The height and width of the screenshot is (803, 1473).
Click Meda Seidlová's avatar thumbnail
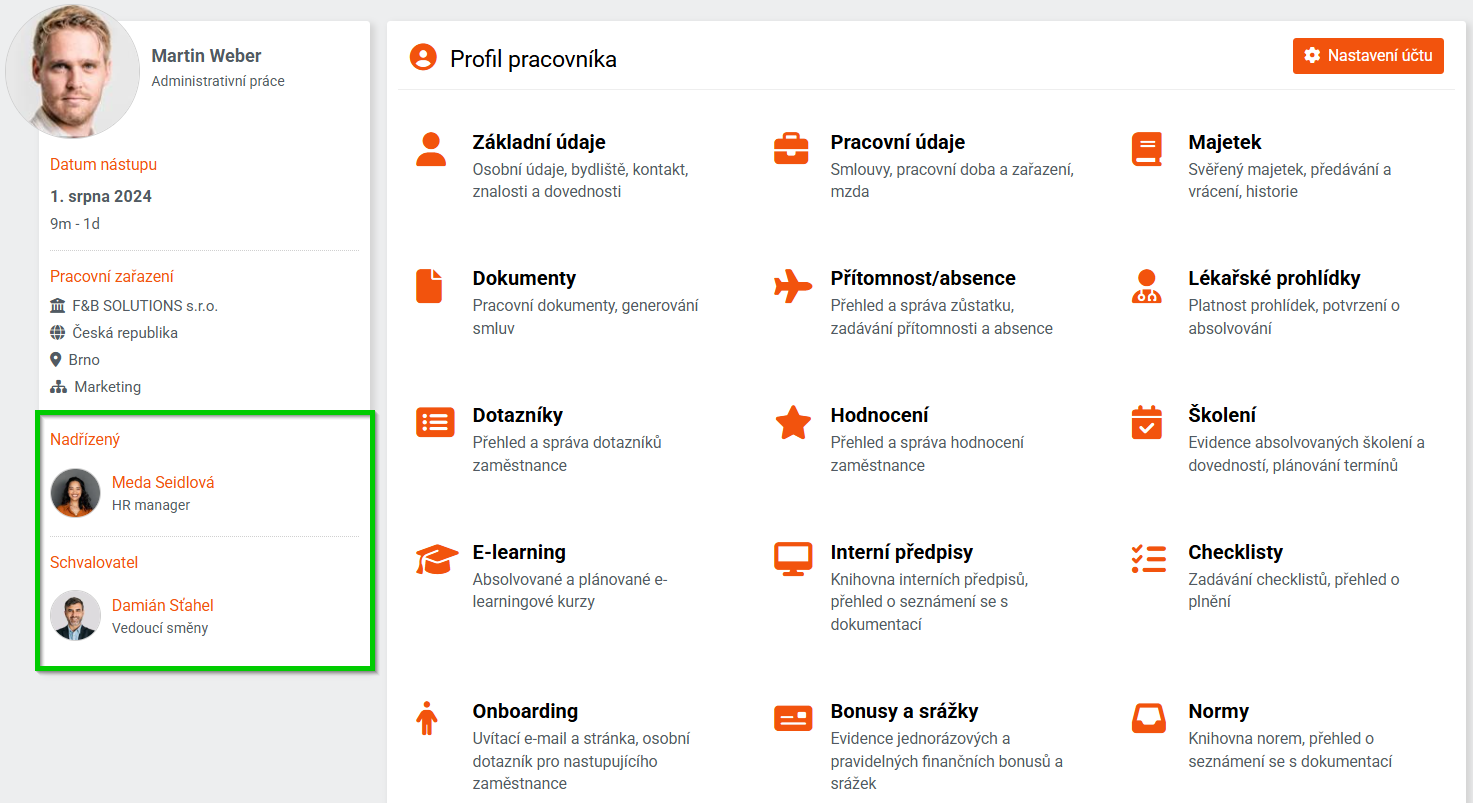[76, 493]
